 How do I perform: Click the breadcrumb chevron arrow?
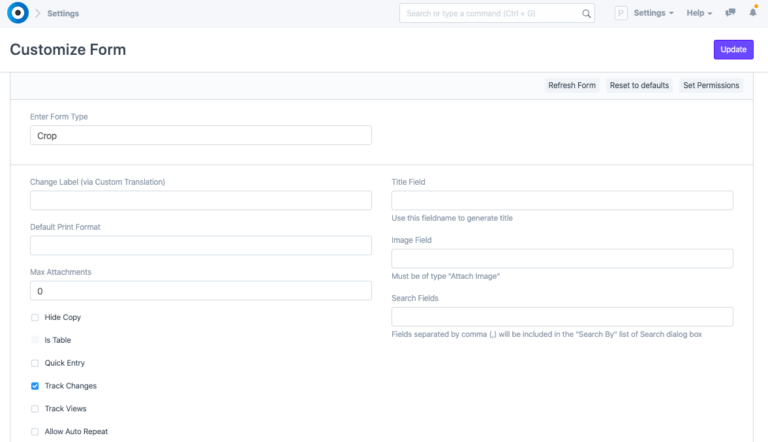click(38, 14)
